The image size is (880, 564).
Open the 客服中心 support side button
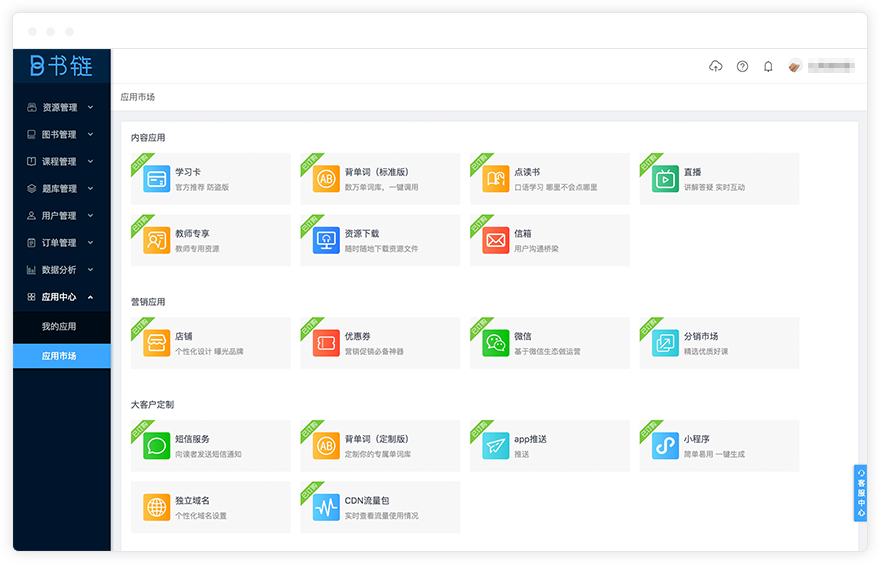click(860, 492)
